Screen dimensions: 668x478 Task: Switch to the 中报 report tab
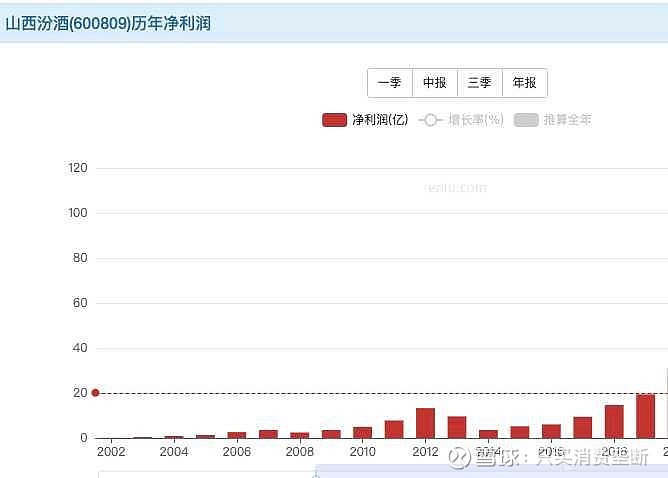point(435,83)
